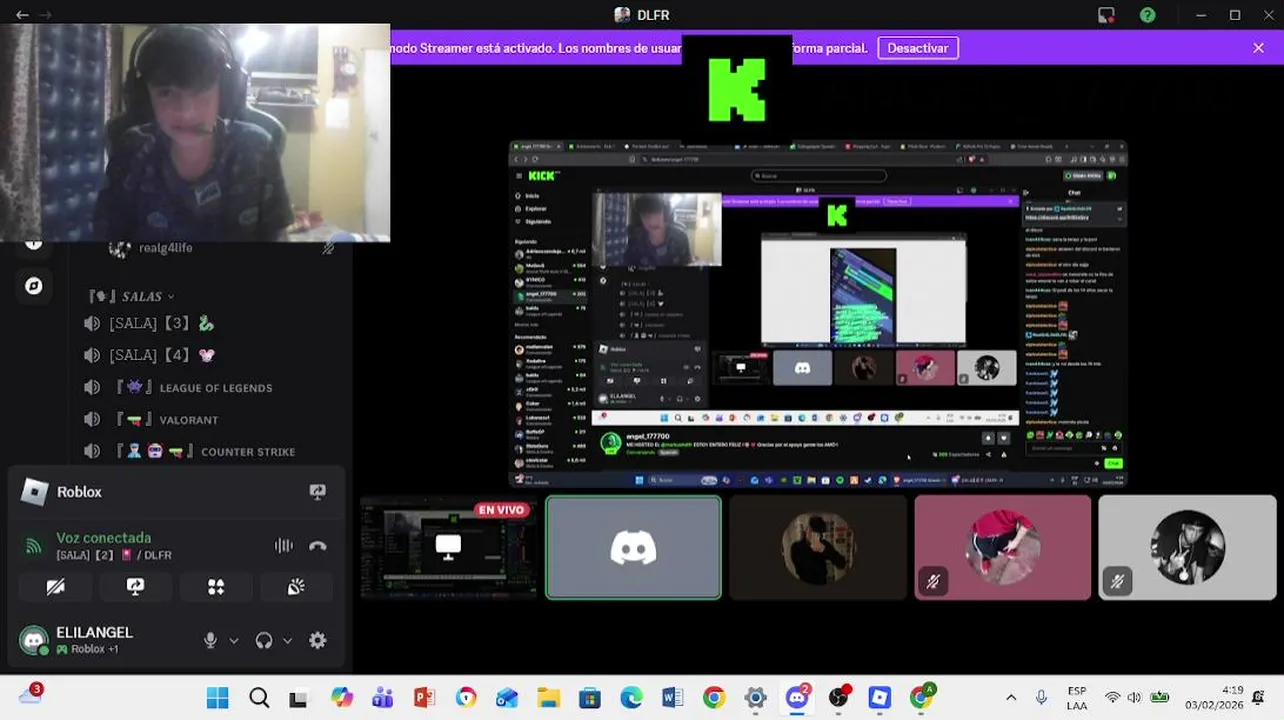Open Microsoft Teams from the taskbar

point(383,698)
